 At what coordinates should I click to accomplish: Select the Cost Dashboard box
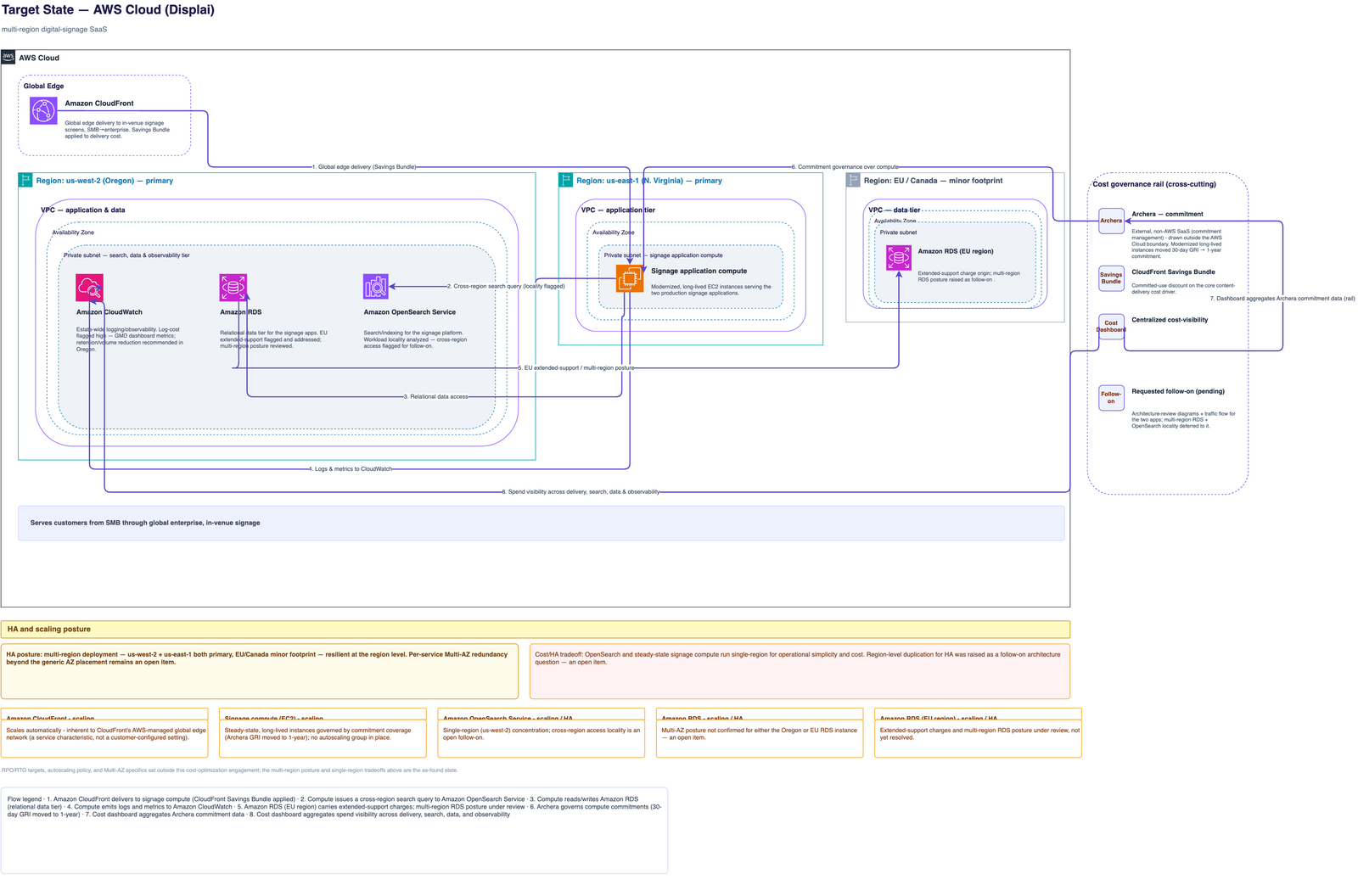(1111, 327)
